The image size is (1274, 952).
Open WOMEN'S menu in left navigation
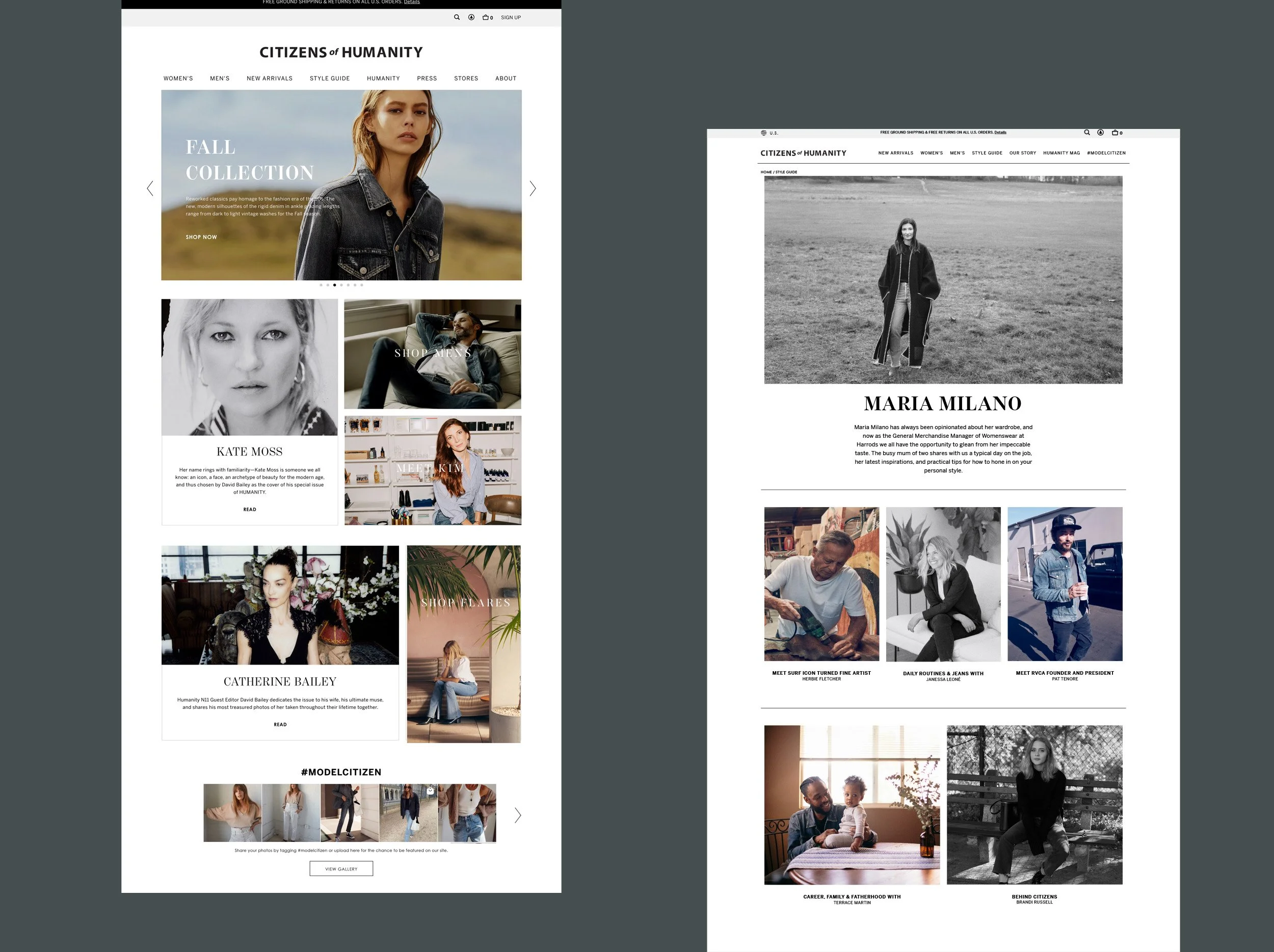point(178,78)
